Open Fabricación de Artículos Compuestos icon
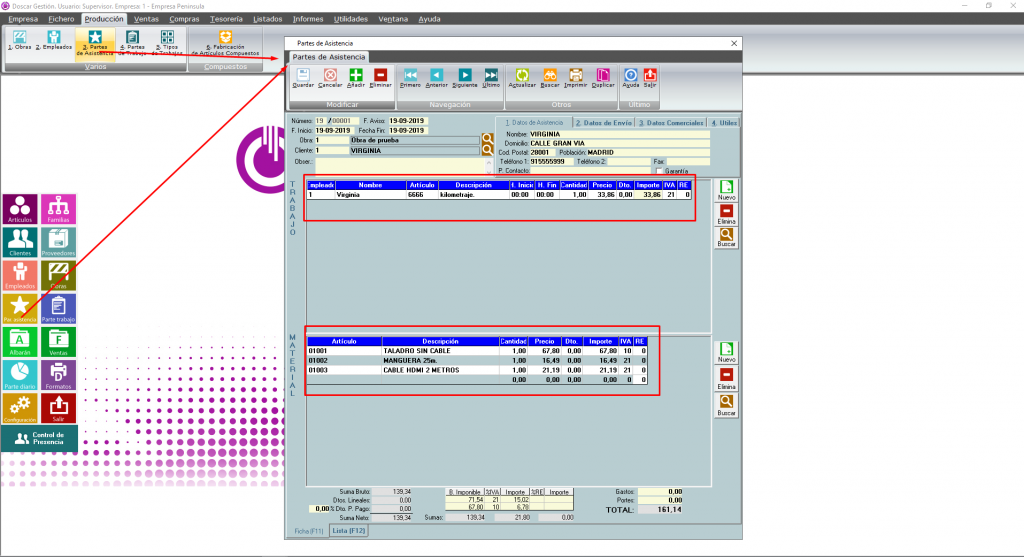The height and width of the screenshot is (557, 1024). [x=225, y=43]
